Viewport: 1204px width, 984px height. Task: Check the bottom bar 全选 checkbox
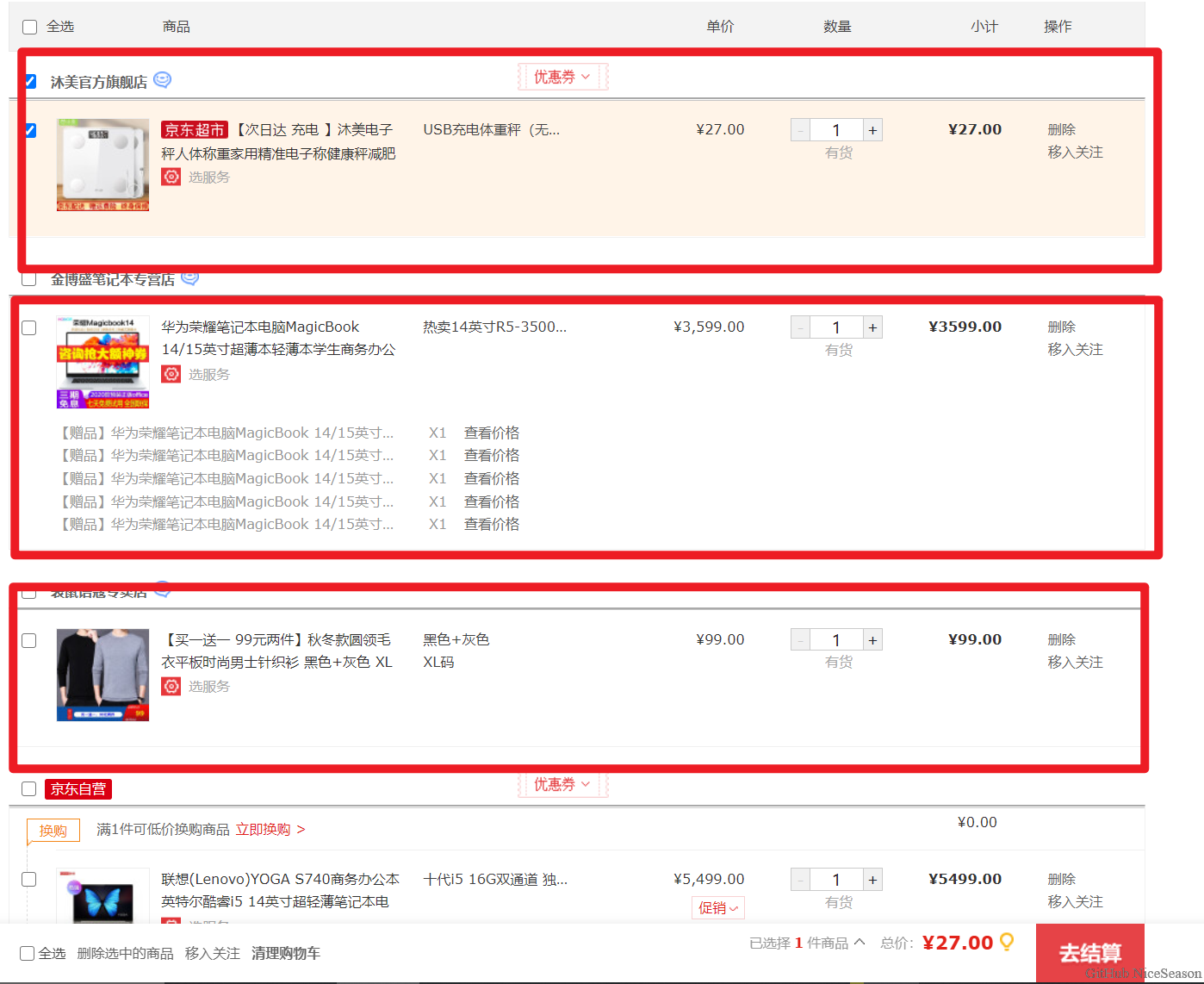(x=28, y=953)
